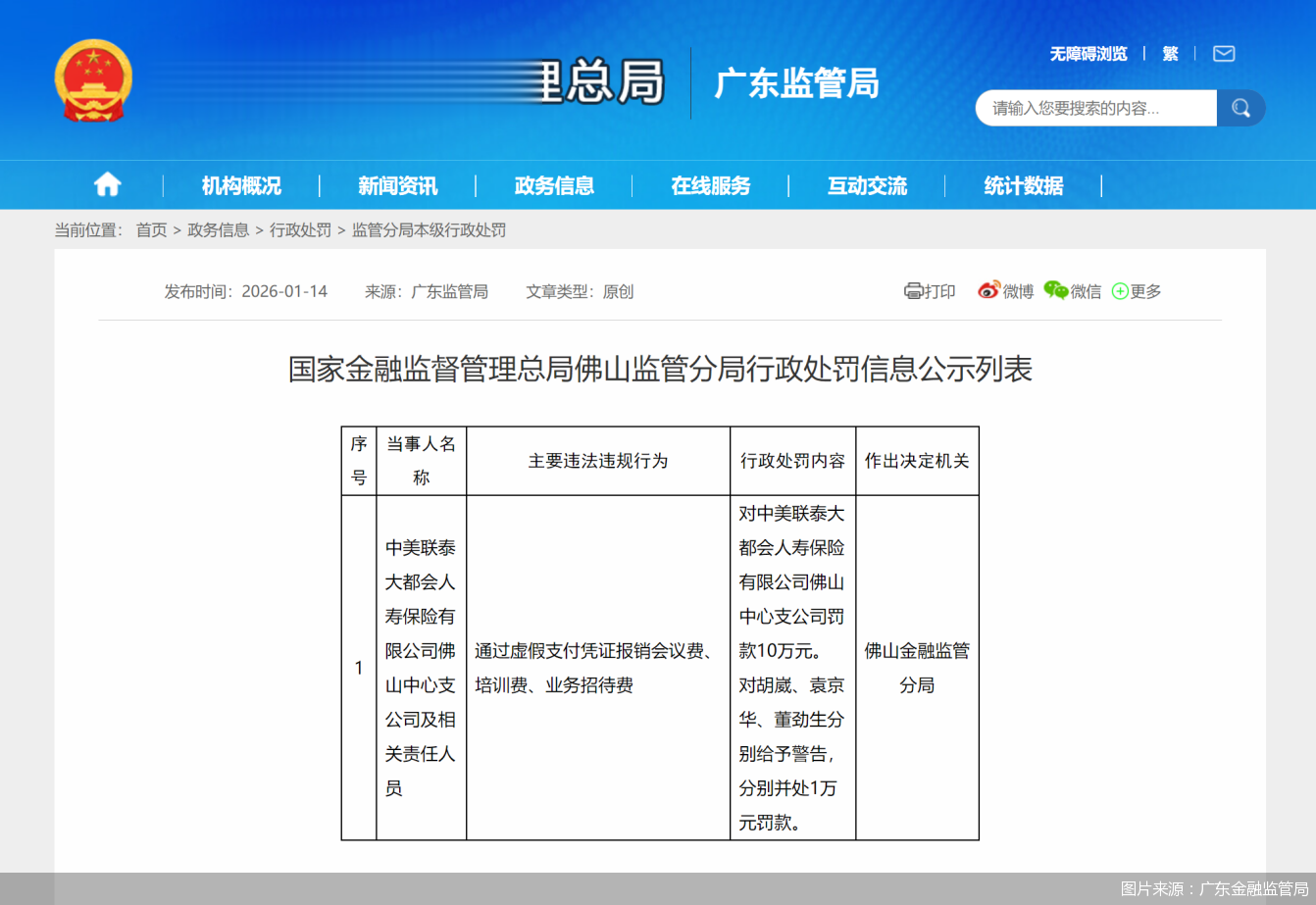Click the 首页 breadcrumb link

tap(151, 230)
